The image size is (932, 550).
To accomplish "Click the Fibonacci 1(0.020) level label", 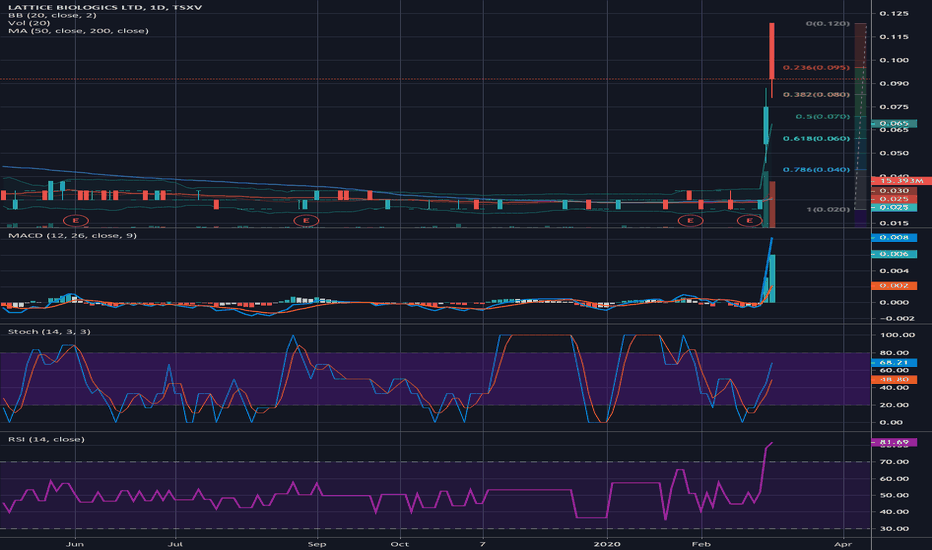I will pyautogui.click(x=828, y=209).
